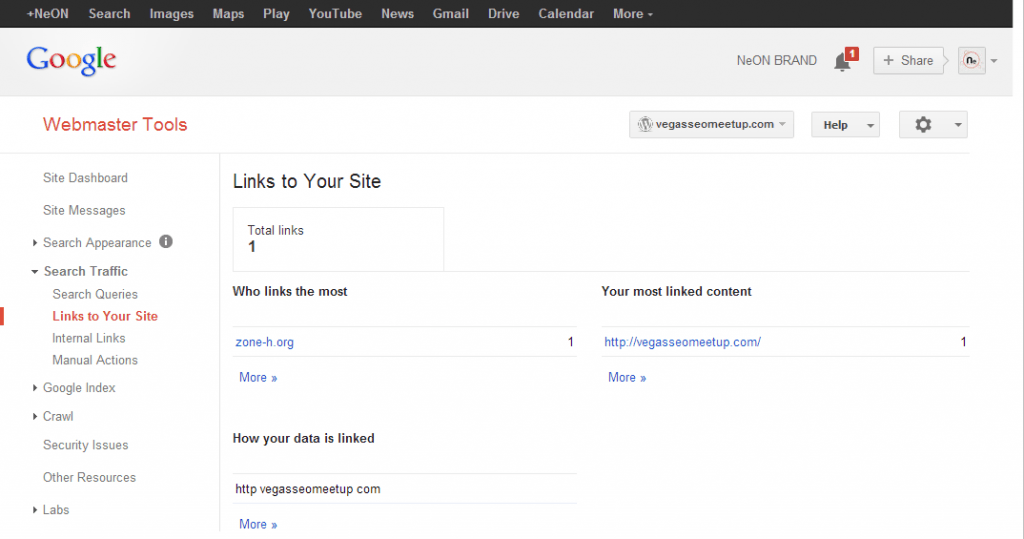Click the red notification count badge
Image resolution: width=1024 pixels, height=539 pixels.
[x=852, y=54]
